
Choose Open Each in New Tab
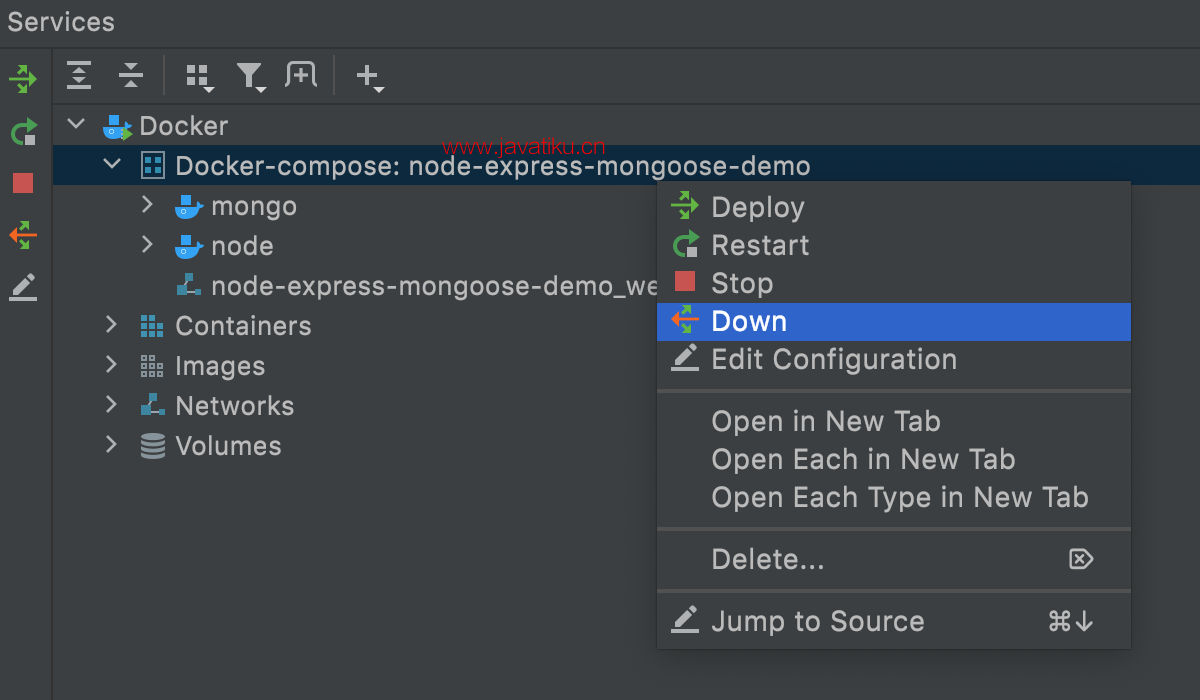[893, 459]
